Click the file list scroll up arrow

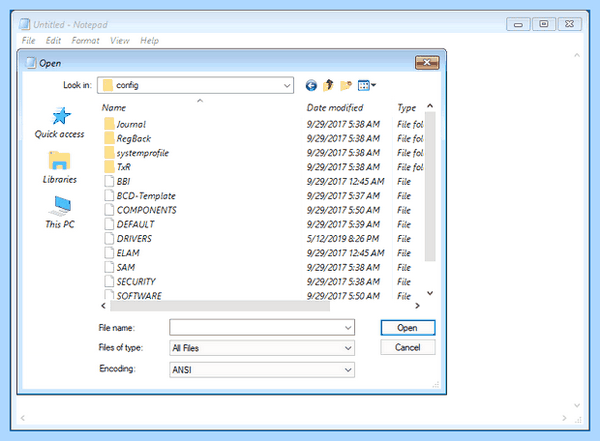tap(430, 106)
